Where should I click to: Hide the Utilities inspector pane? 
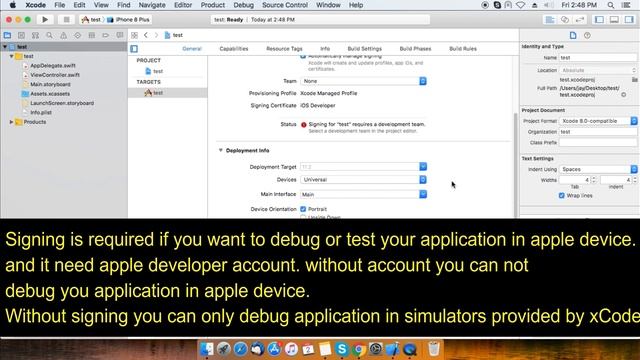(629, 20)
